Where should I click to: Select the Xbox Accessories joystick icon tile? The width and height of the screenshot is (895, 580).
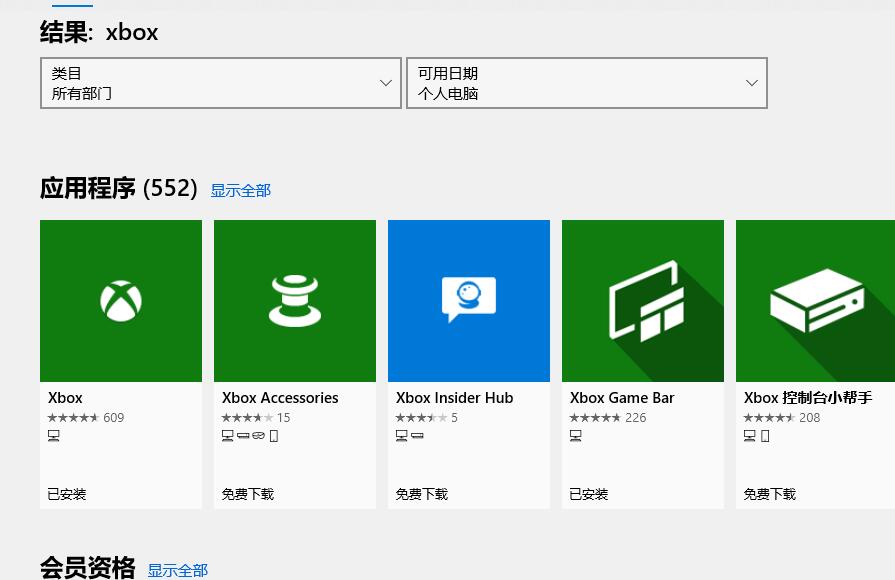(x=294, y=300)
